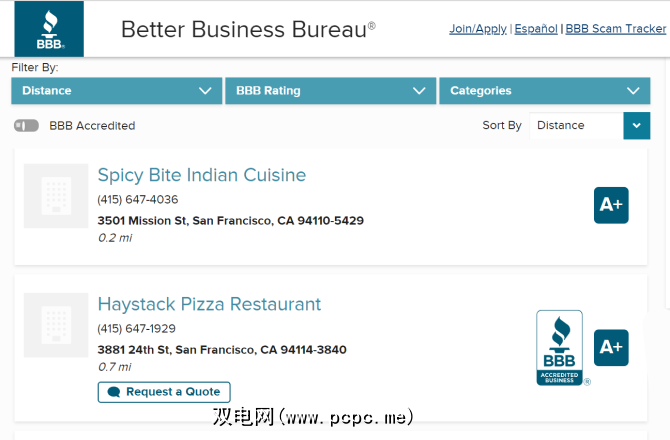Screen dimensions: 670x440
Task: Toggle the BBB Accredited switch
Action: pyautogui.click(x=27, y=126)
